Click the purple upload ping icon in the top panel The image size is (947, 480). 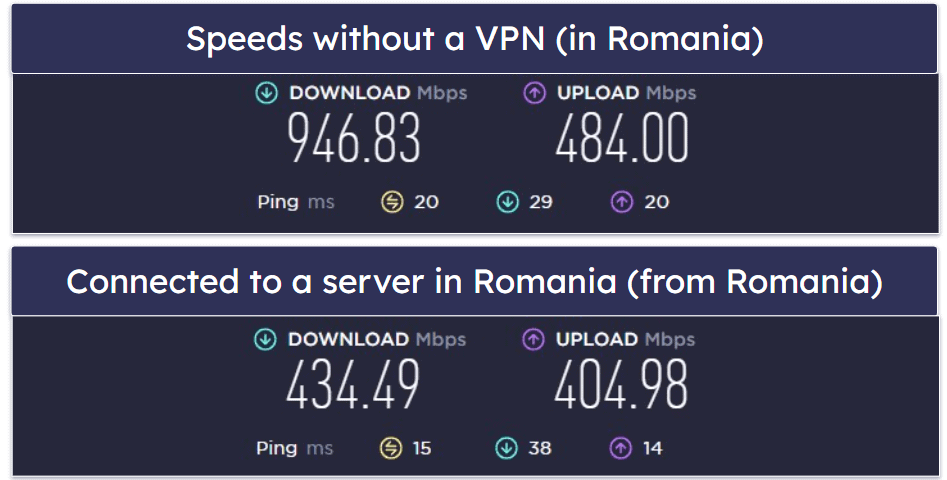point(622,202)
